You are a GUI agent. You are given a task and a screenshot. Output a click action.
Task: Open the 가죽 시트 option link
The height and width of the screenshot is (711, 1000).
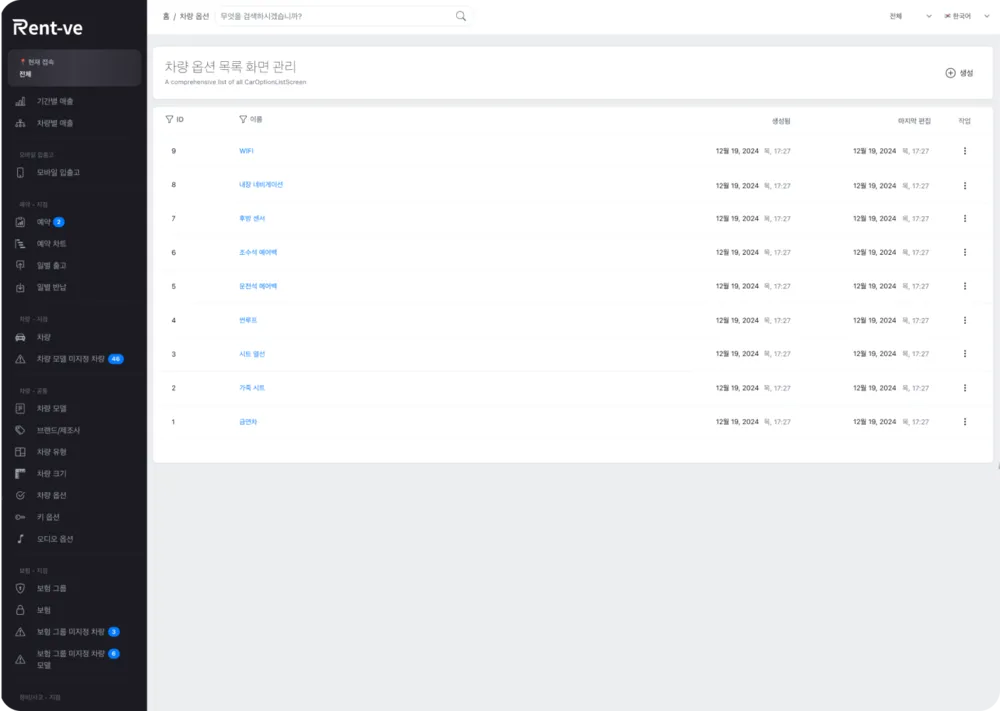[x=252, y=388]
